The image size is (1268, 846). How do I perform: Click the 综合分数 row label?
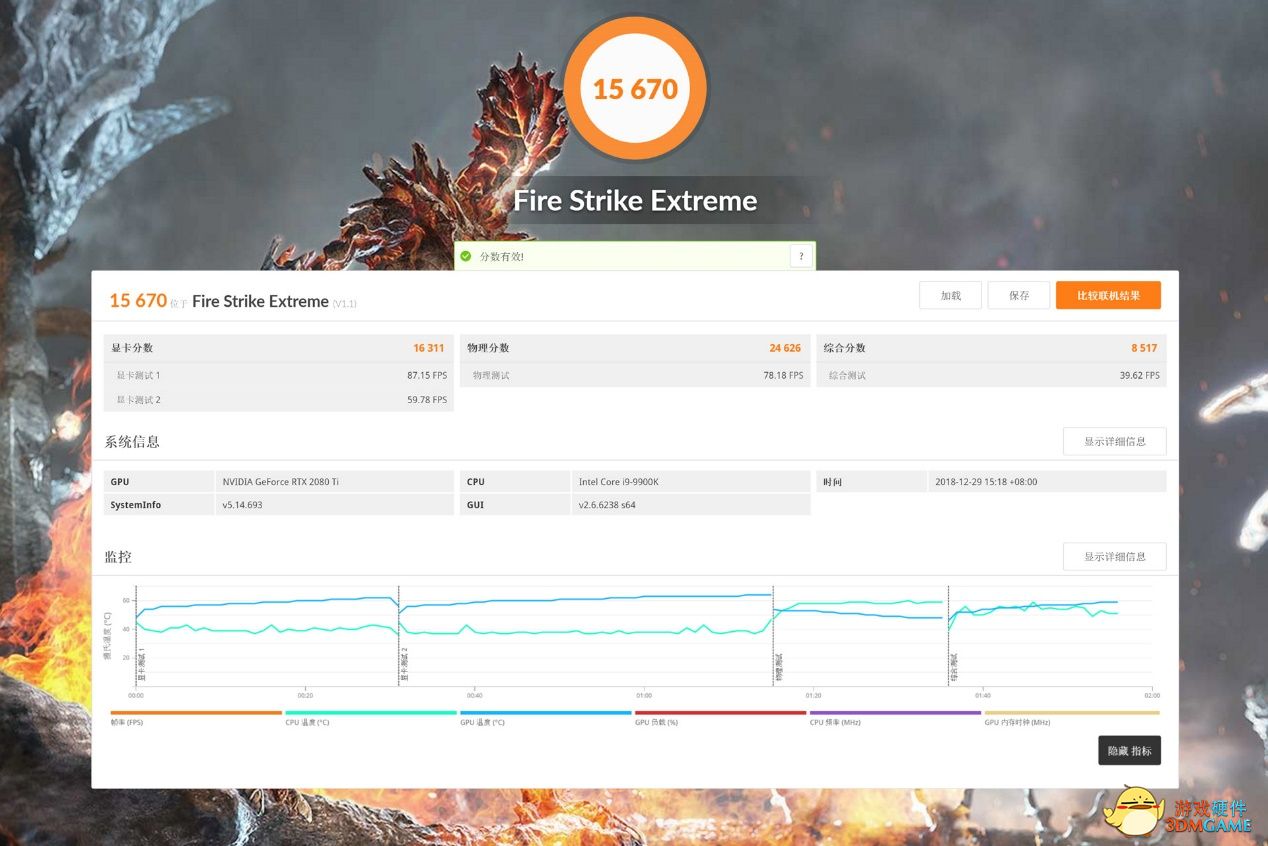pos(845,348)
